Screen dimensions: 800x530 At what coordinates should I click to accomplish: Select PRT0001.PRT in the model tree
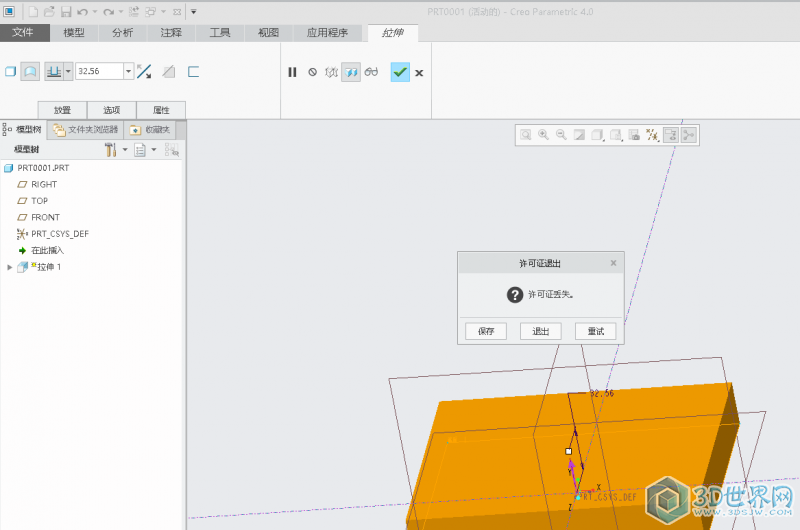tap(43, 168)
